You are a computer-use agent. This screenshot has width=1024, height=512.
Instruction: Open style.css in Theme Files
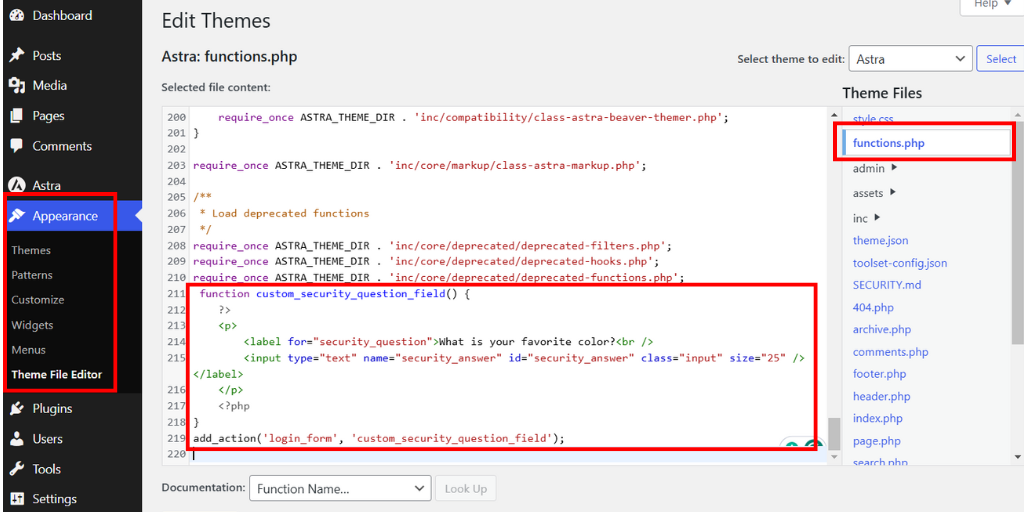pyautogui.click(x=873, y=119)
